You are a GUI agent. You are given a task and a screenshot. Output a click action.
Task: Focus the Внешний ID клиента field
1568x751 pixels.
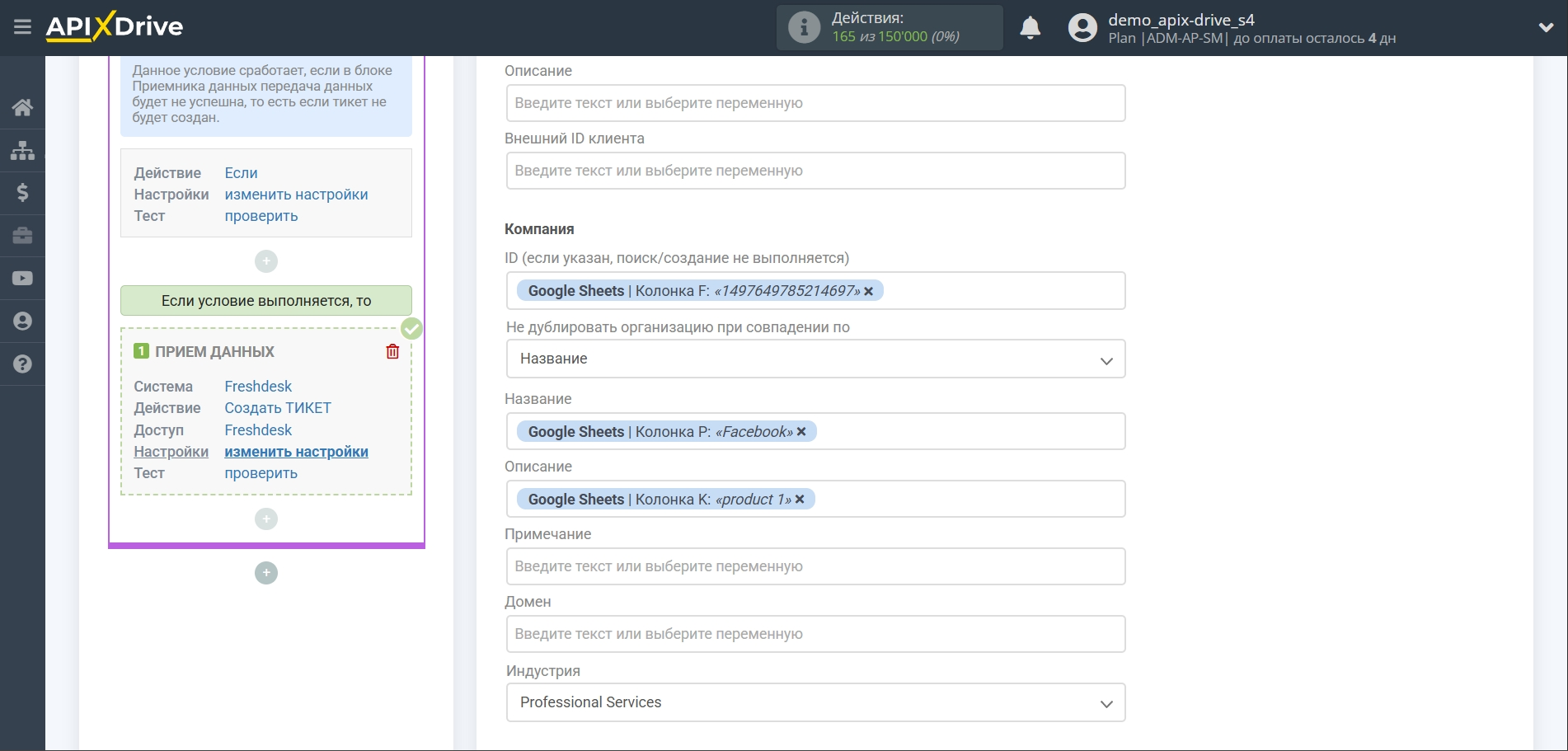coord(815,171)
